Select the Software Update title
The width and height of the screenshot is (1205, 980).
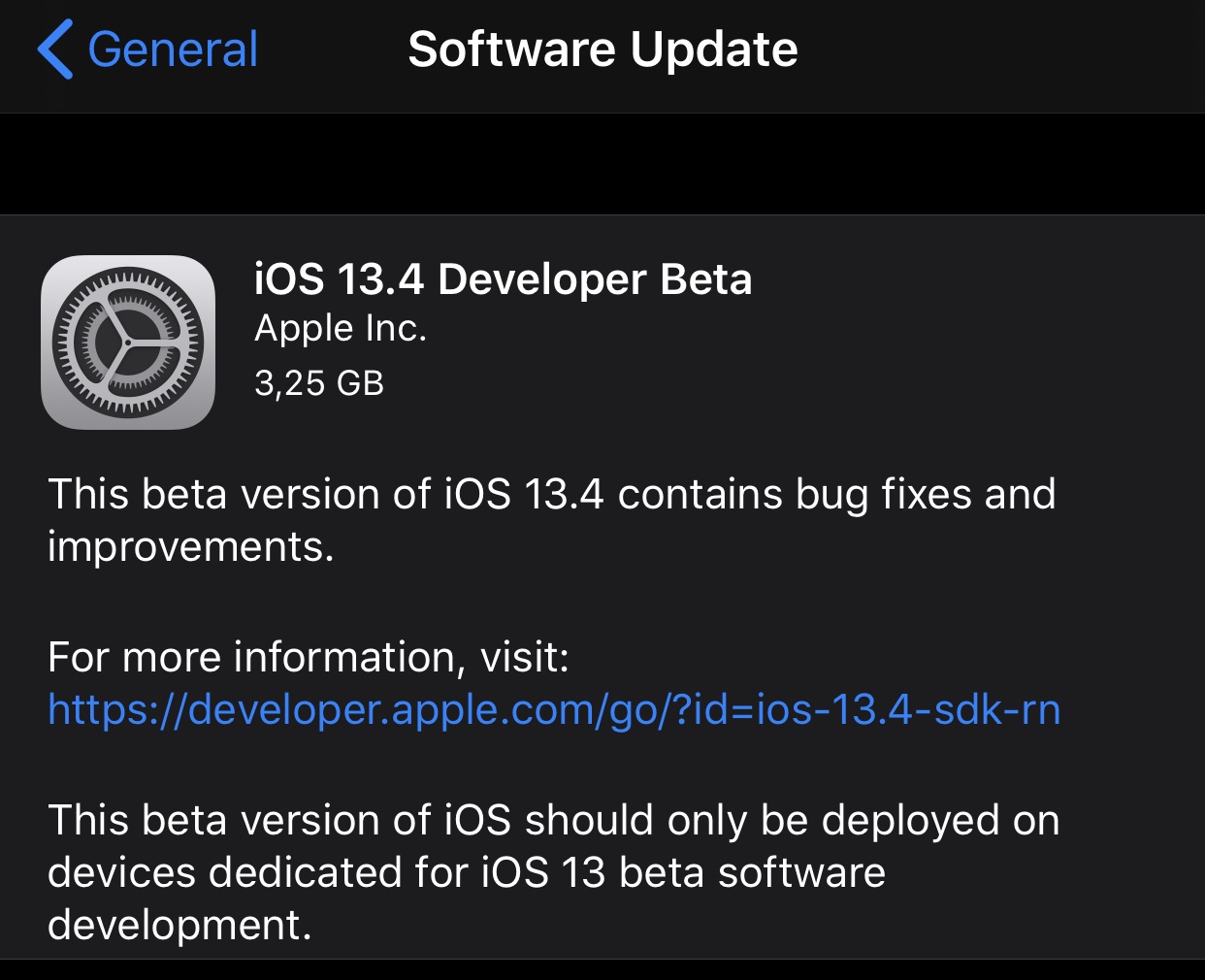tap(602, 49)
